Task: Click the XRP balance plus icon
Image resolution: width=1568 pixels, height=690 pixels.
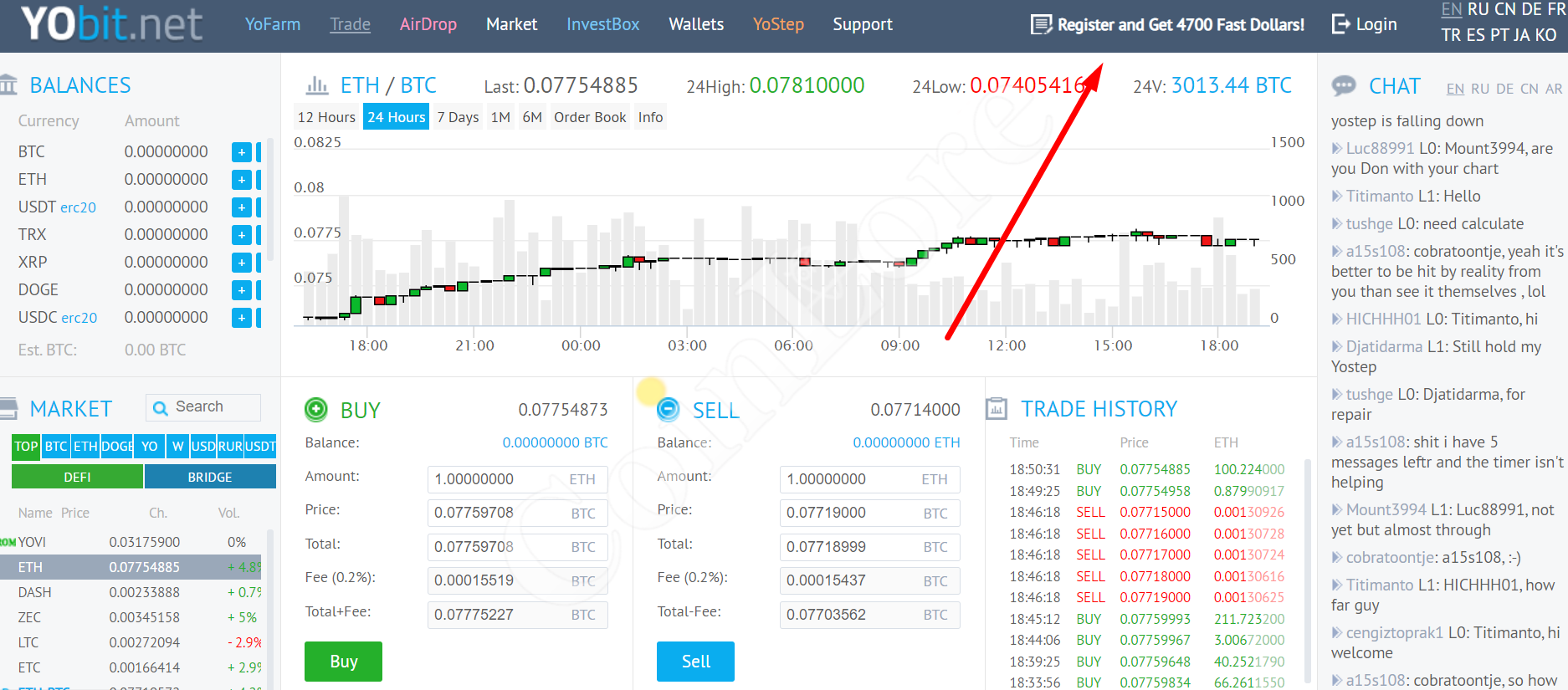Action: (241, 263)
